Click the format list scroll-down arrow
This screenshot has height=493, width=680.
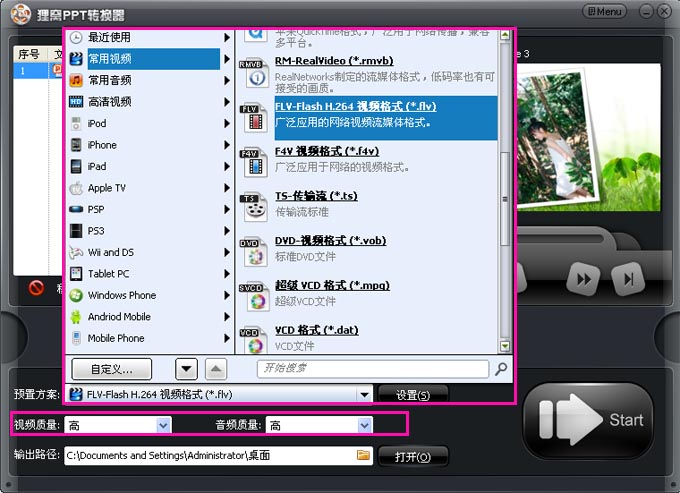click(505, 346)
